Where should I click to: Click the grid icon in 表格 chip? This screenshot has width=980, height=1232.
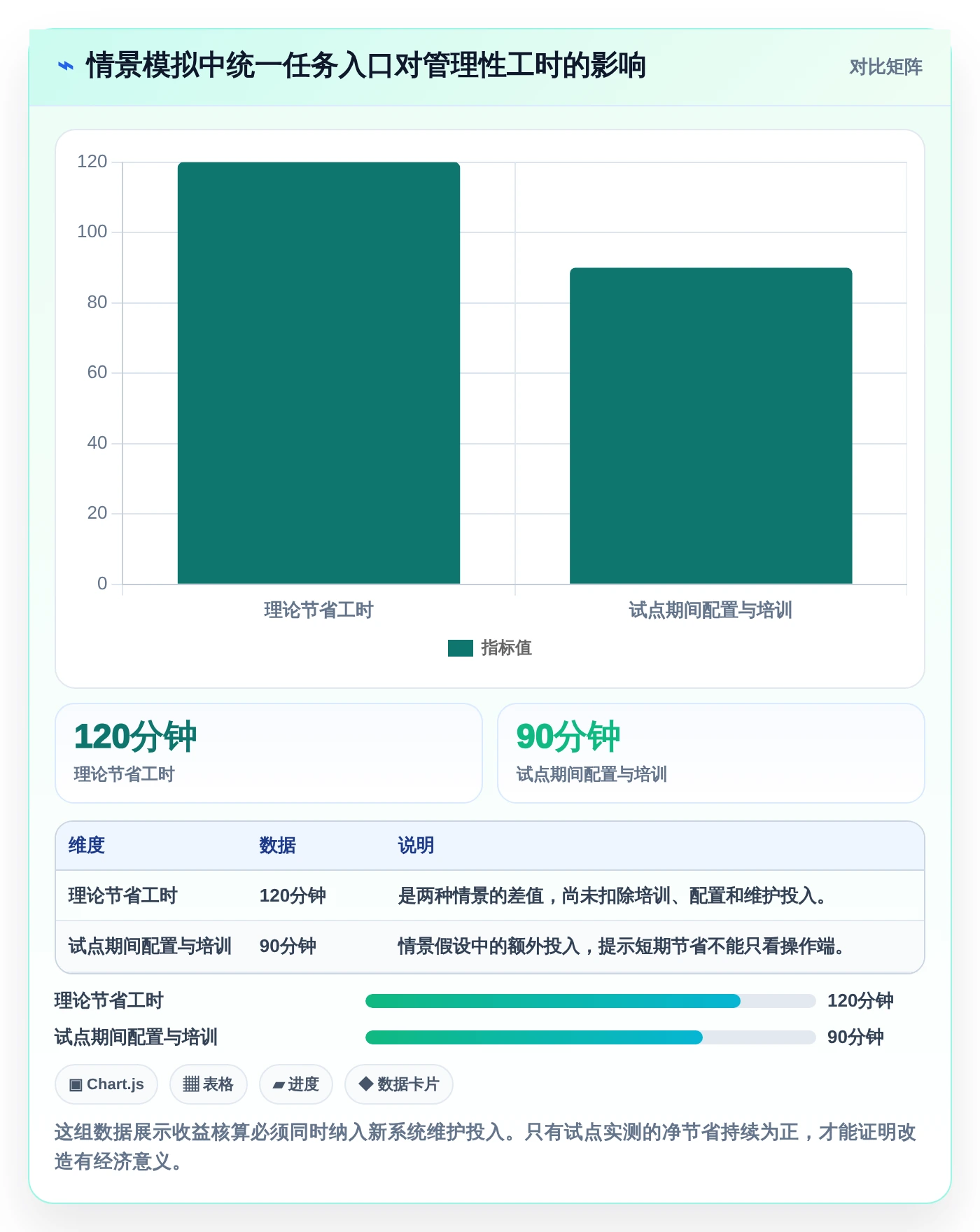tap(191, 1084)
